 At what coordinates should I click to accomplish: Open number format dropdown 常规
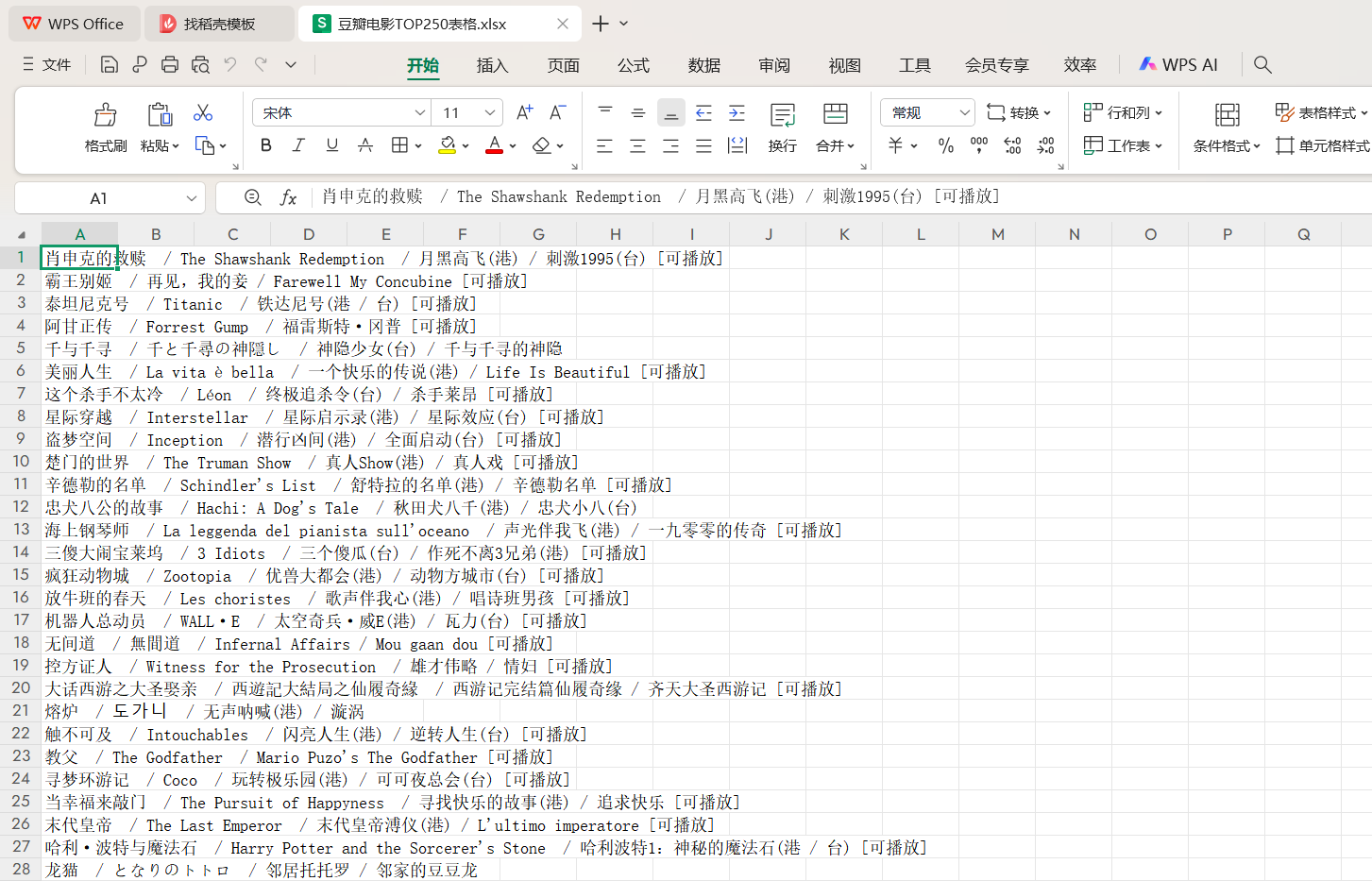(964, 112)
